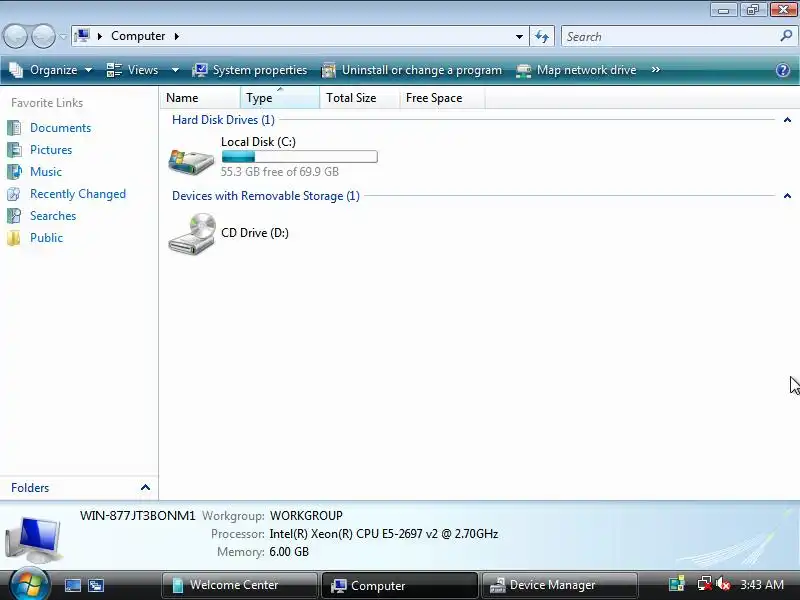Switch to Welcome Center taskbar button
This screenshot has height=600, width=800.
click(x=239, y=585)
